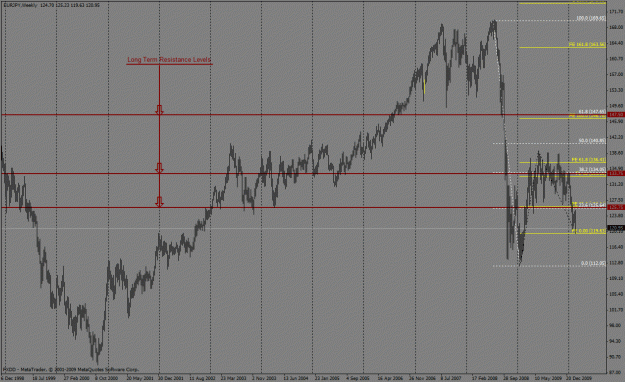Screen dimensions: 625x382
Task: Click the Fibonacci '100.0 (169.65)' level label
Action: (x=591, y=18)
